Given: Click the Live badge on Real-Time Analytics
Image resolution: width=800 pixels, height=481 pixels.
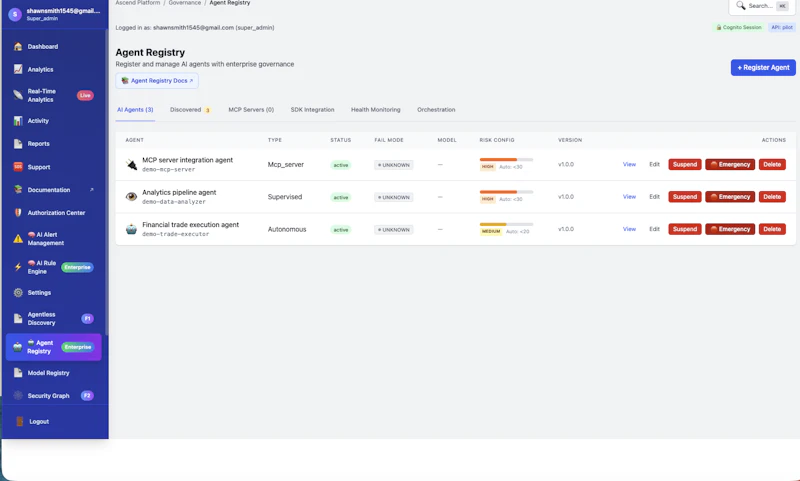Looking at the screenshot, I should [85, 95].
